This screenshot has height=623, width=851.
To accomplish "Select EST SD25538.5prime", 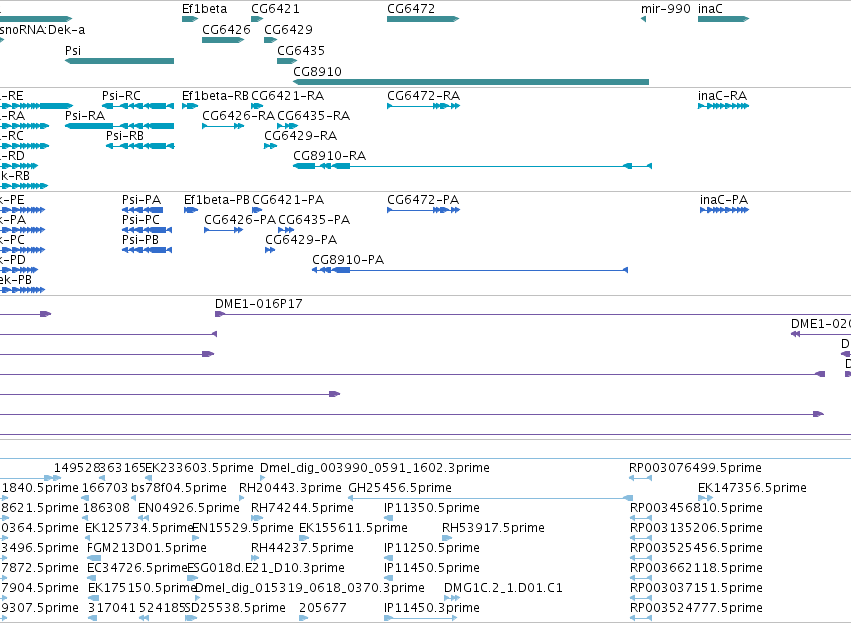I will [235, 608].
